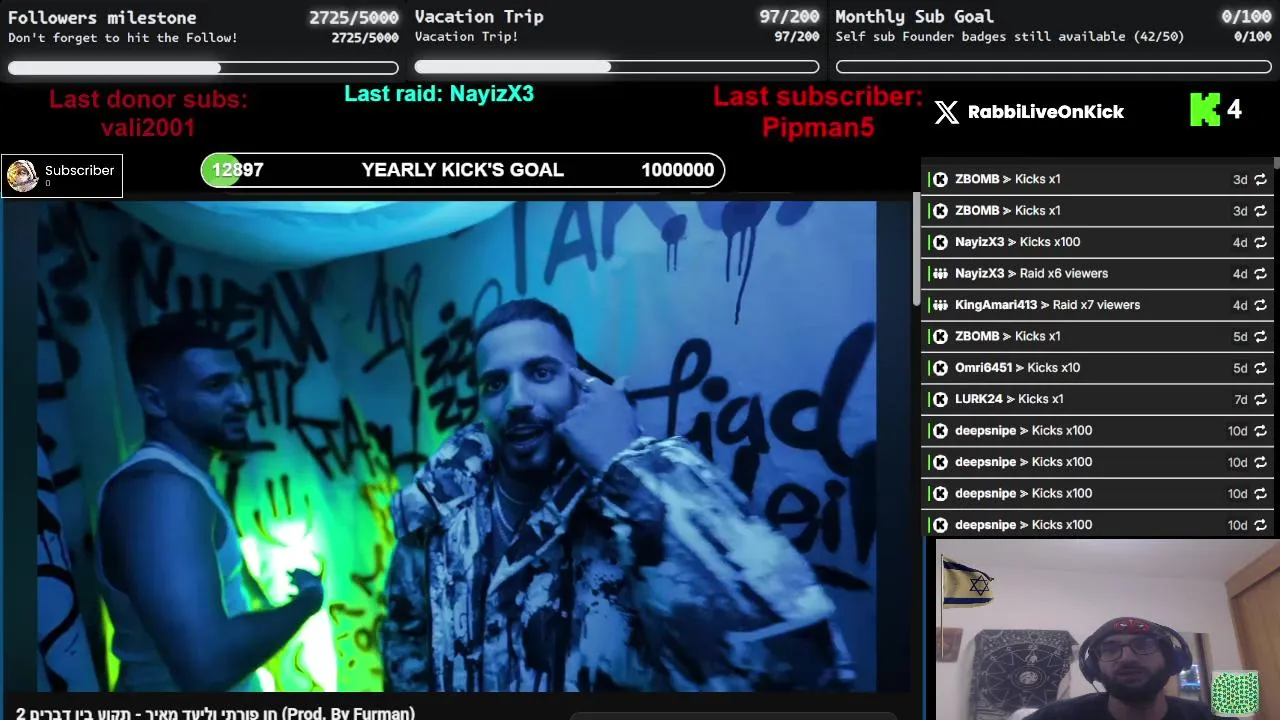The height and width of the screenshot is (720, 1280).
Task: Click the Vacation Trip progress bar
Action: tap(617, 67)
